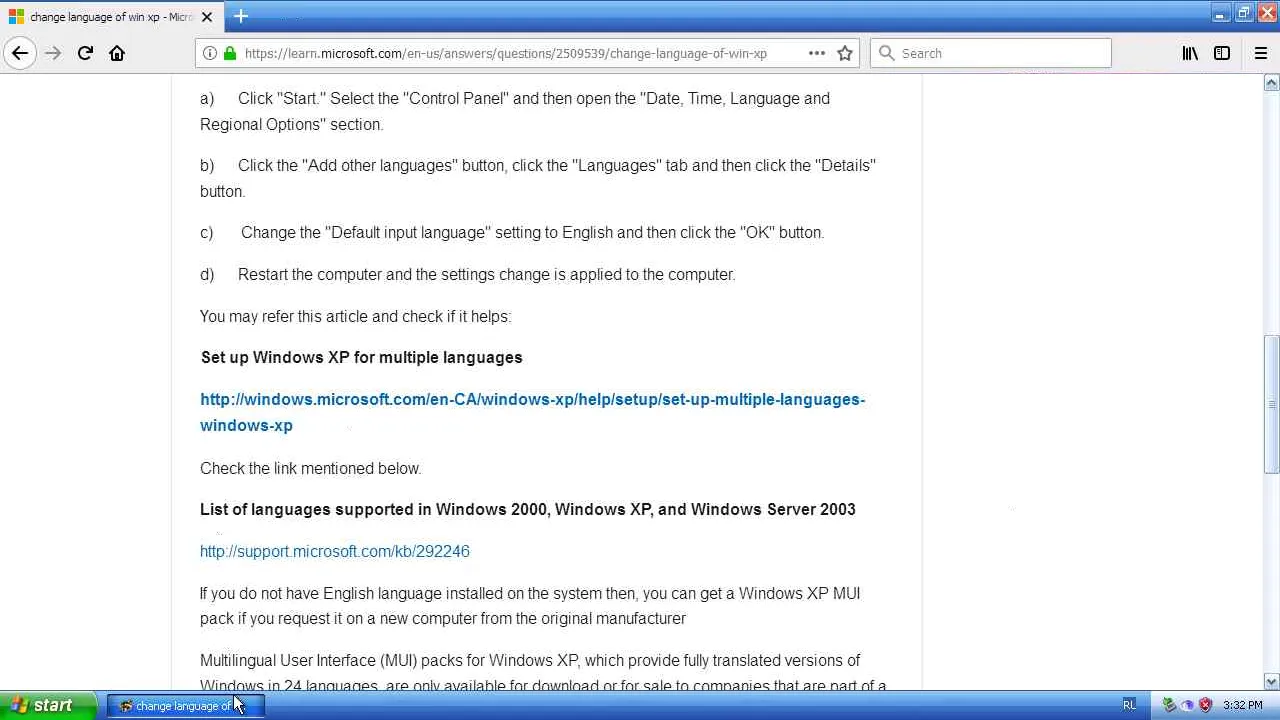Click the red security shield tray icon

click(x=1205, y=705)
